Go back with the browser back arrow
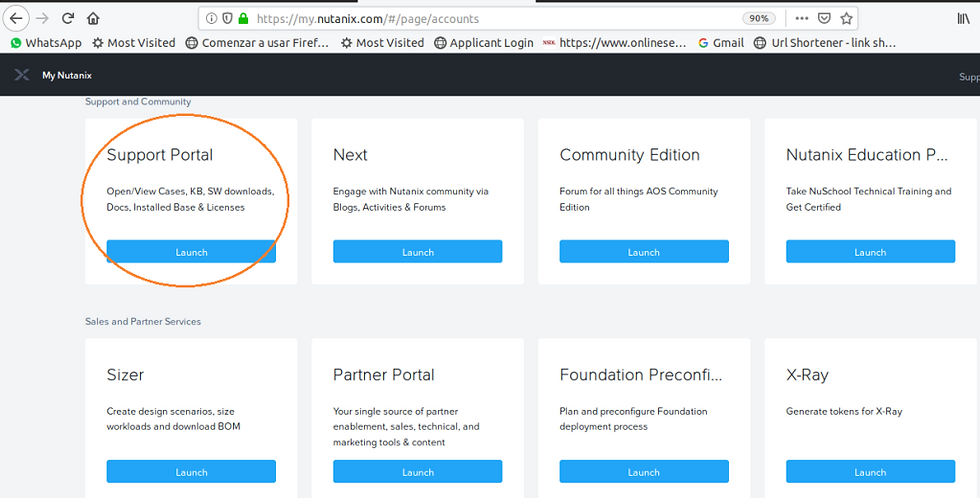This screenshot has width=980, height=498. (x=16, y=18)
